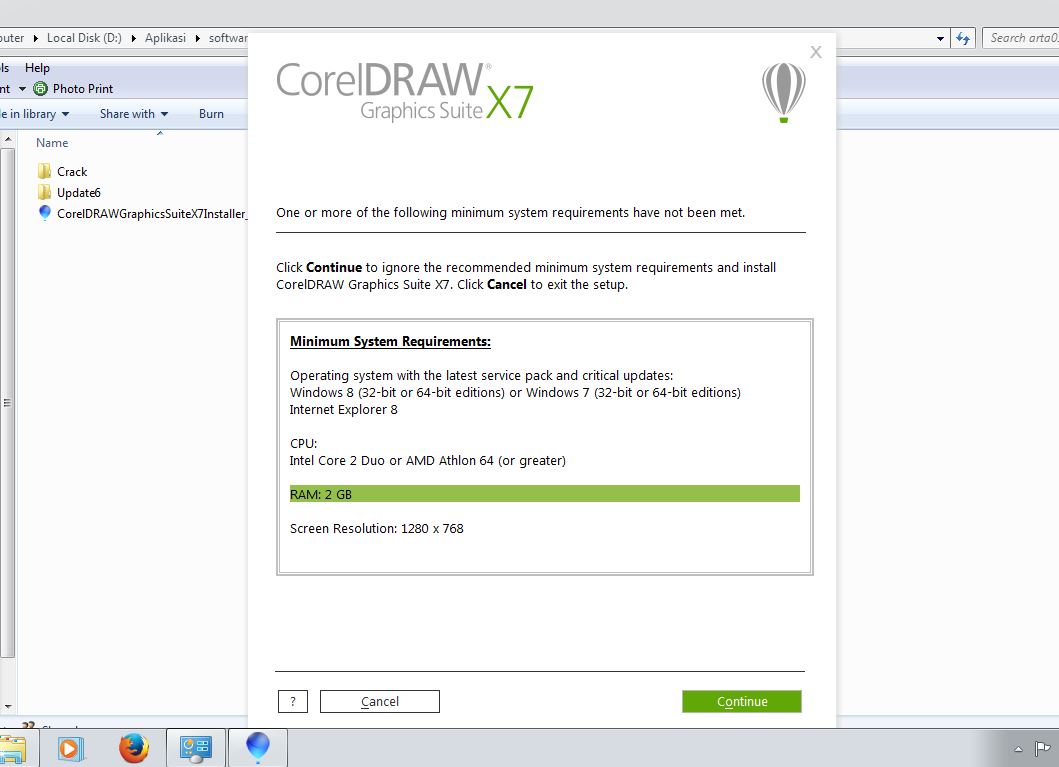This screenshot has height=767, width=1059.
Task: Open address bar history dropdown arrow
Action: click(940, 38)
